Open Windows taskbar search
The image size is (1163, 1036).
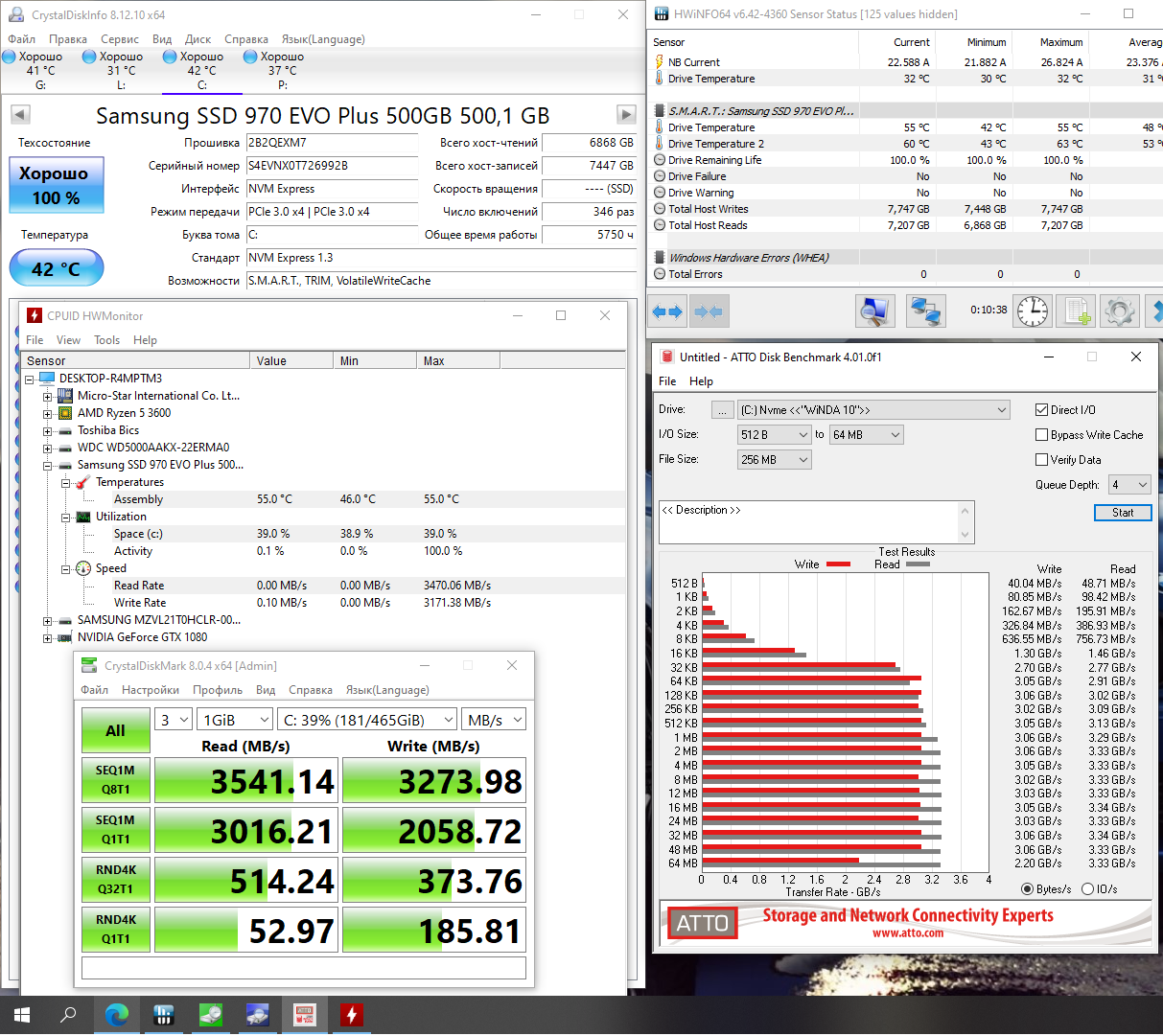[x=69, y=1014]
